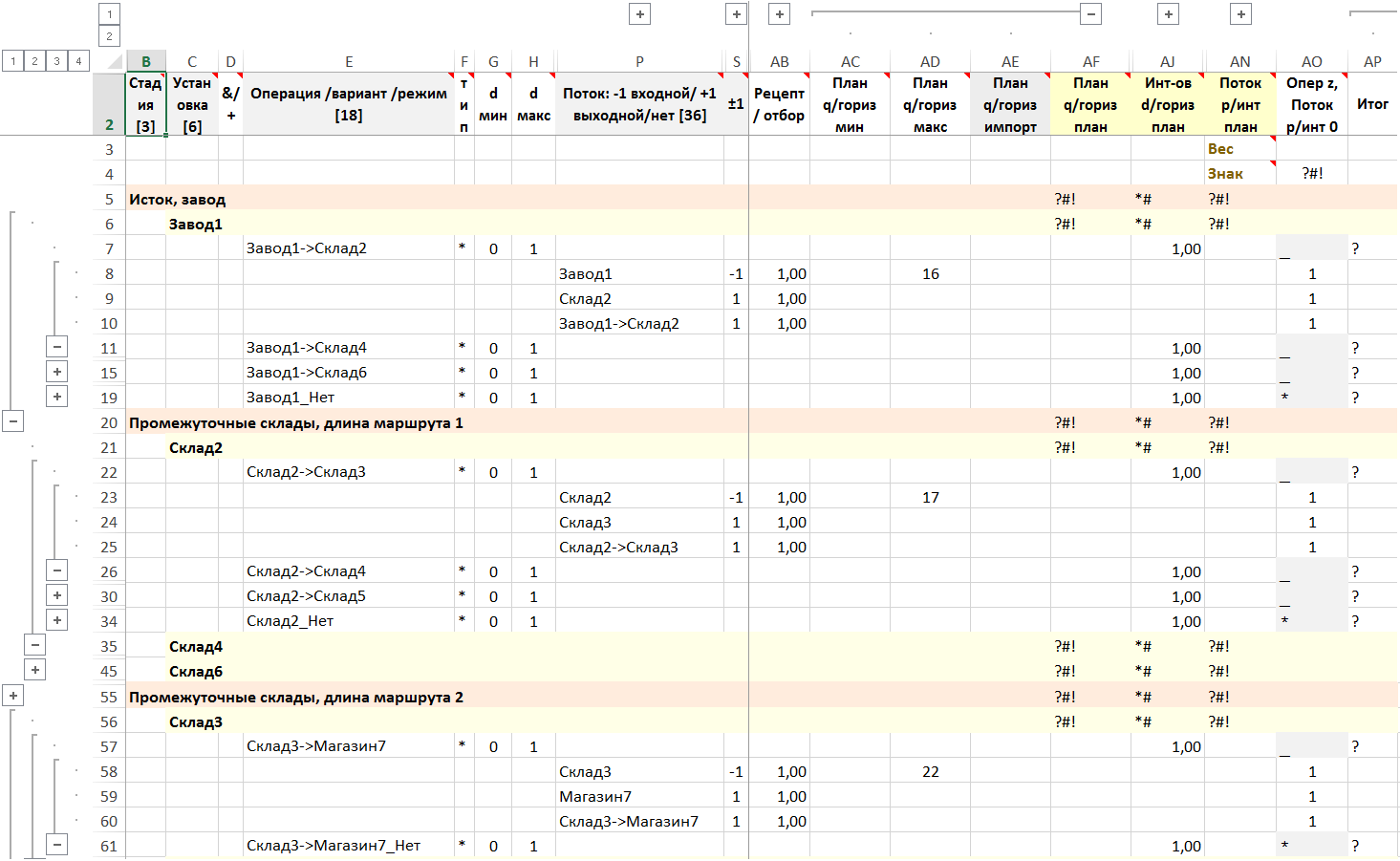
Task: Expand the row group beside row 15
Action: (x=57, y=373)
